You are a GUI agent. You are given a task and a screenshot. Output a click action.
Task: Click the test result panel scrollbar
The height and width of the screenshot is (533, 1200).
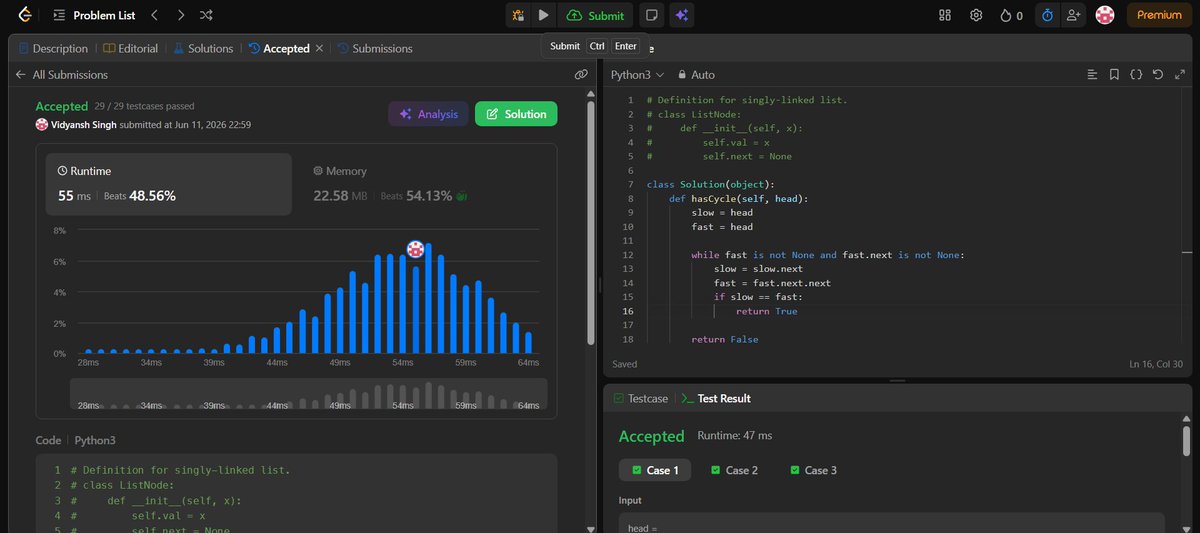pos(1186,440)
